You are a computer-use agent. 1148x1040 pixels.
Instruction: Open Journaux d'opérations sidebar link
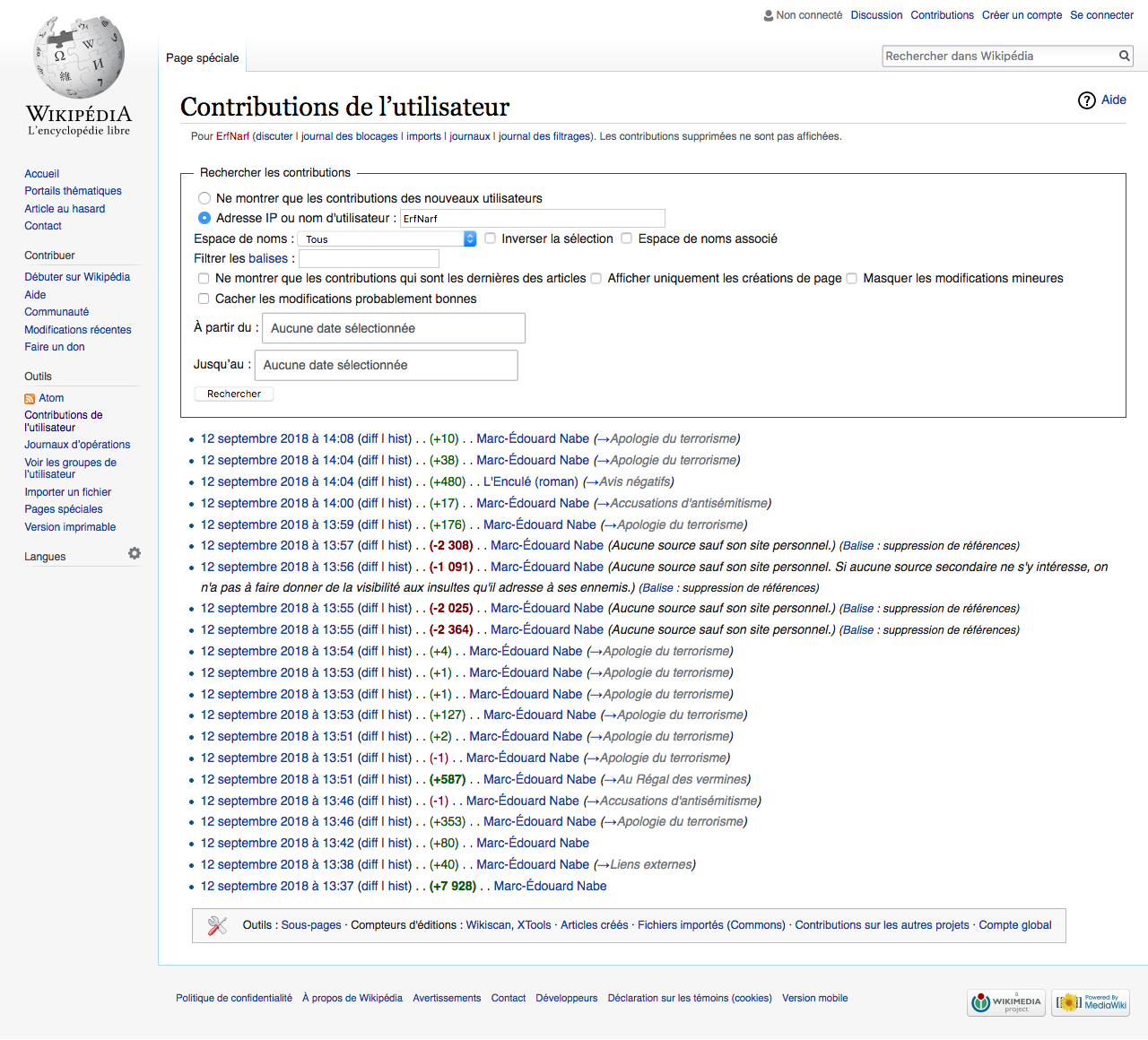77,445
